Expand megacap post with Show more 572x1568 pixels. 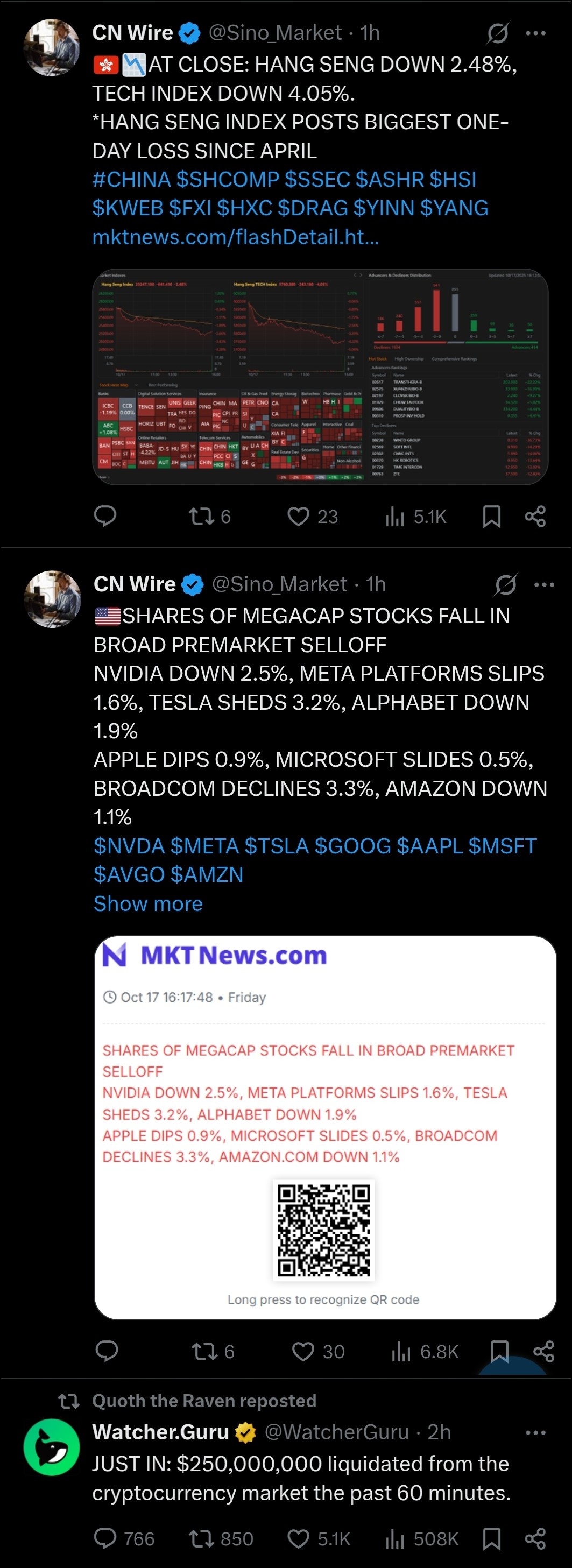[x=148, y=904]
